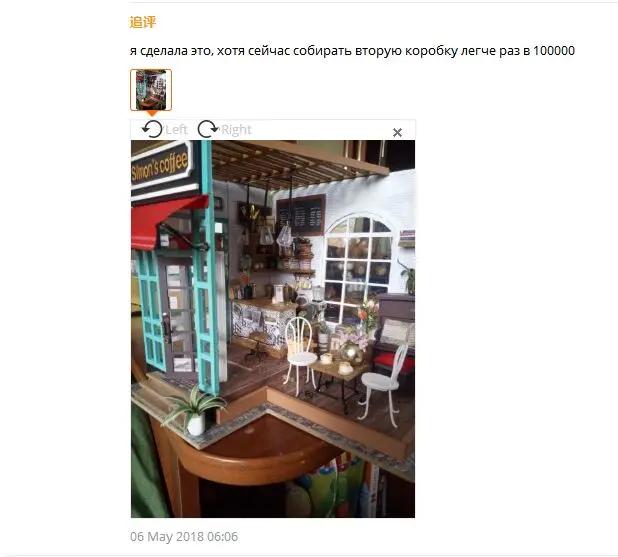This screenshot has width=618, height=557.
Task: Click the 06 May 2018 06:06 timestamp
Action: pyautogui.click(x=184, y=537)
